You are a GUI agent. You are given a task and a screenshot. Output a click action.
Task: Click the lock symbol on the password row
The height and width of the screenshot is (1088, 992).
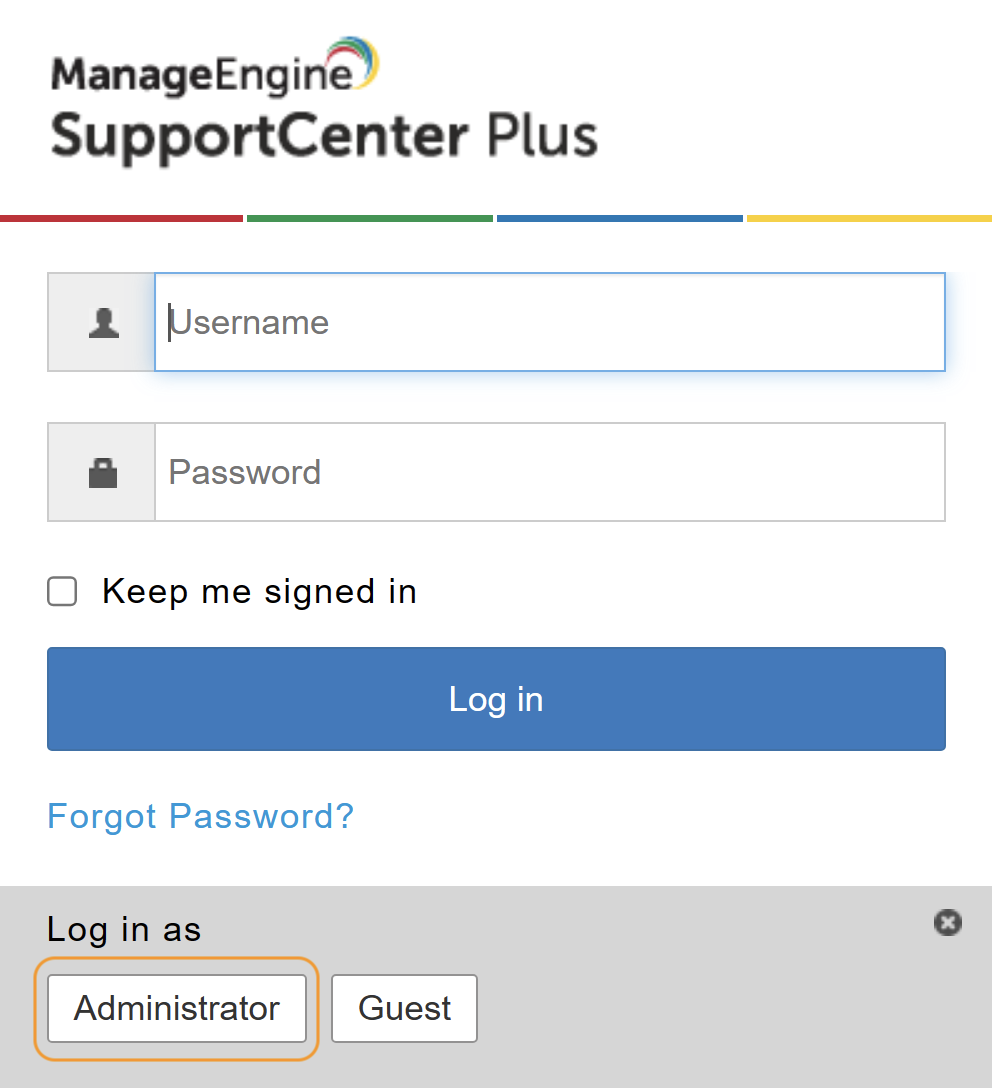101,471
